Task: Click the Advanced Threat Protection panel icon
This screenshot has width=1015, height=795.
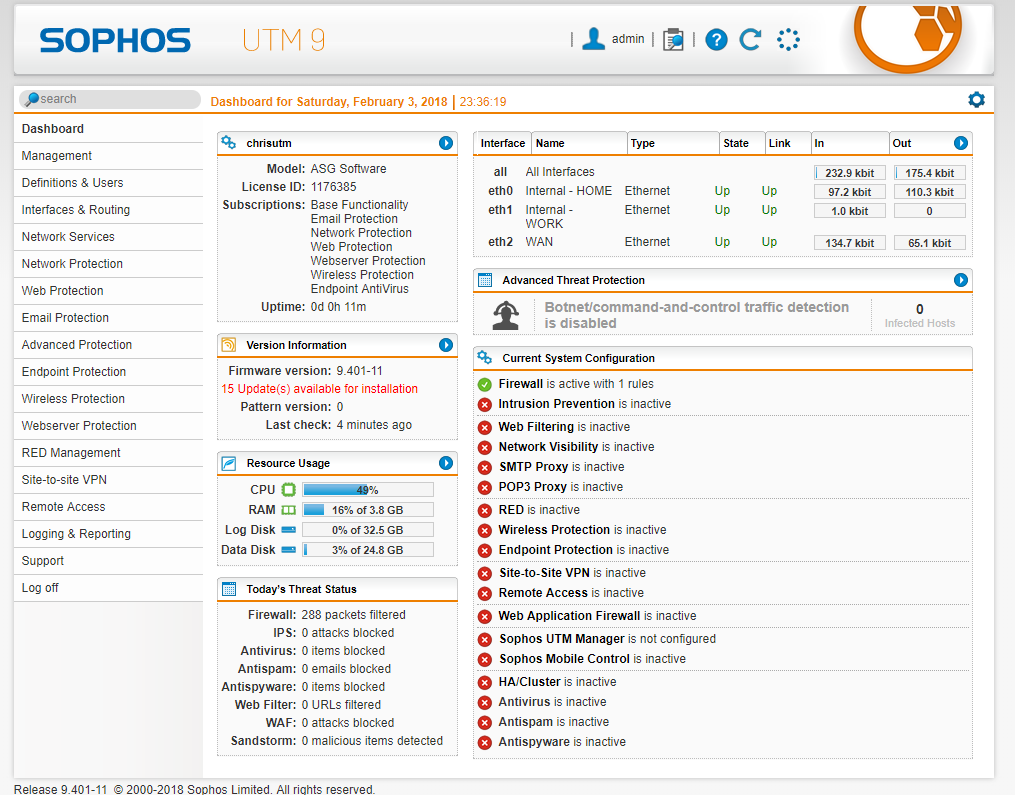Action: coord(485,280)
